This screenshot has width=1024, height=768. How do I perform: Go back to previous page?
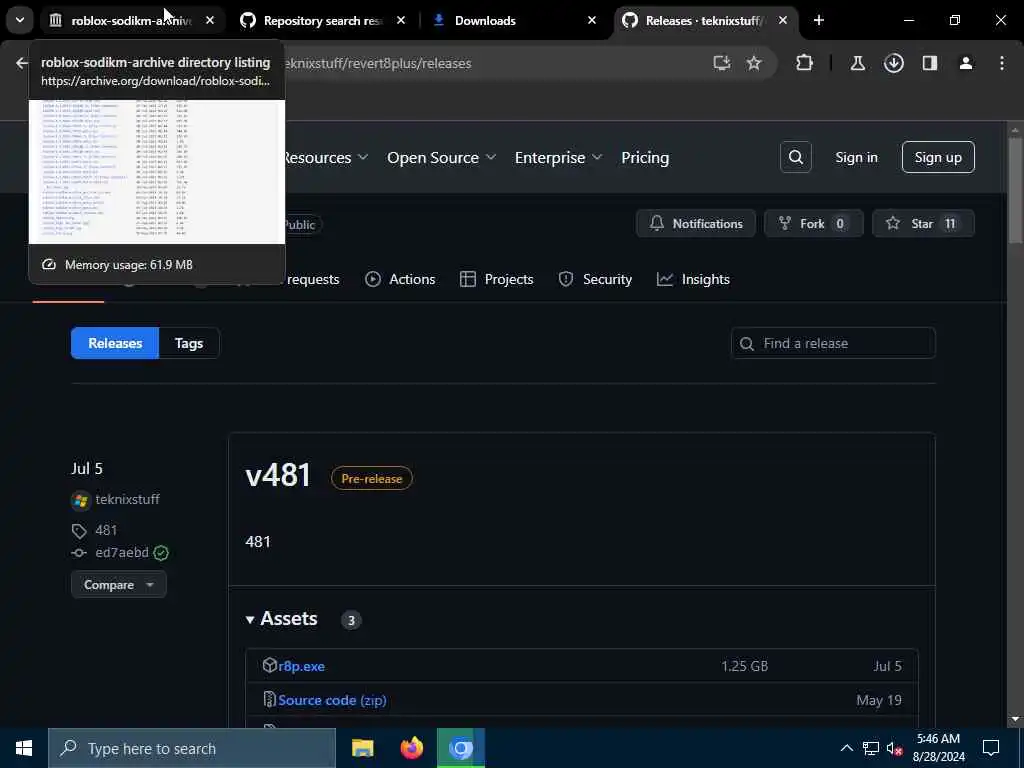click(x=22, y=63)
